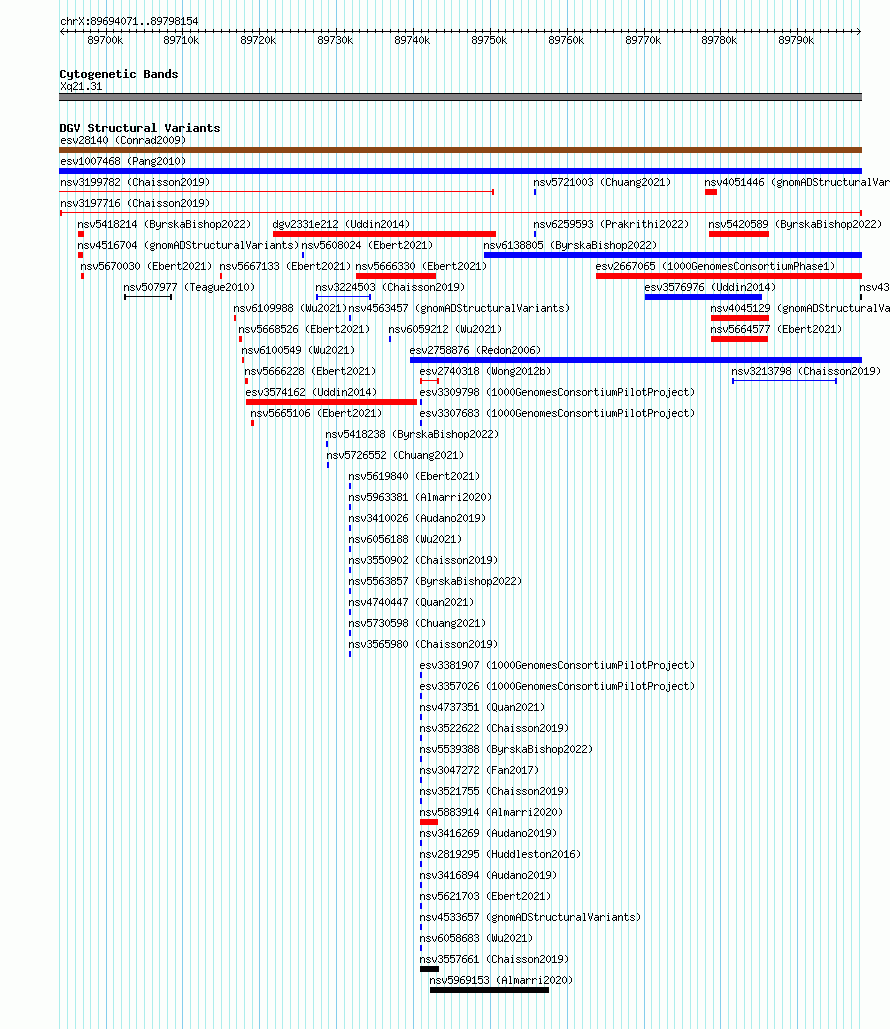Click the blue esv2758876 variant bar
The image size is (890, 1029).
(x=635, y=360)
